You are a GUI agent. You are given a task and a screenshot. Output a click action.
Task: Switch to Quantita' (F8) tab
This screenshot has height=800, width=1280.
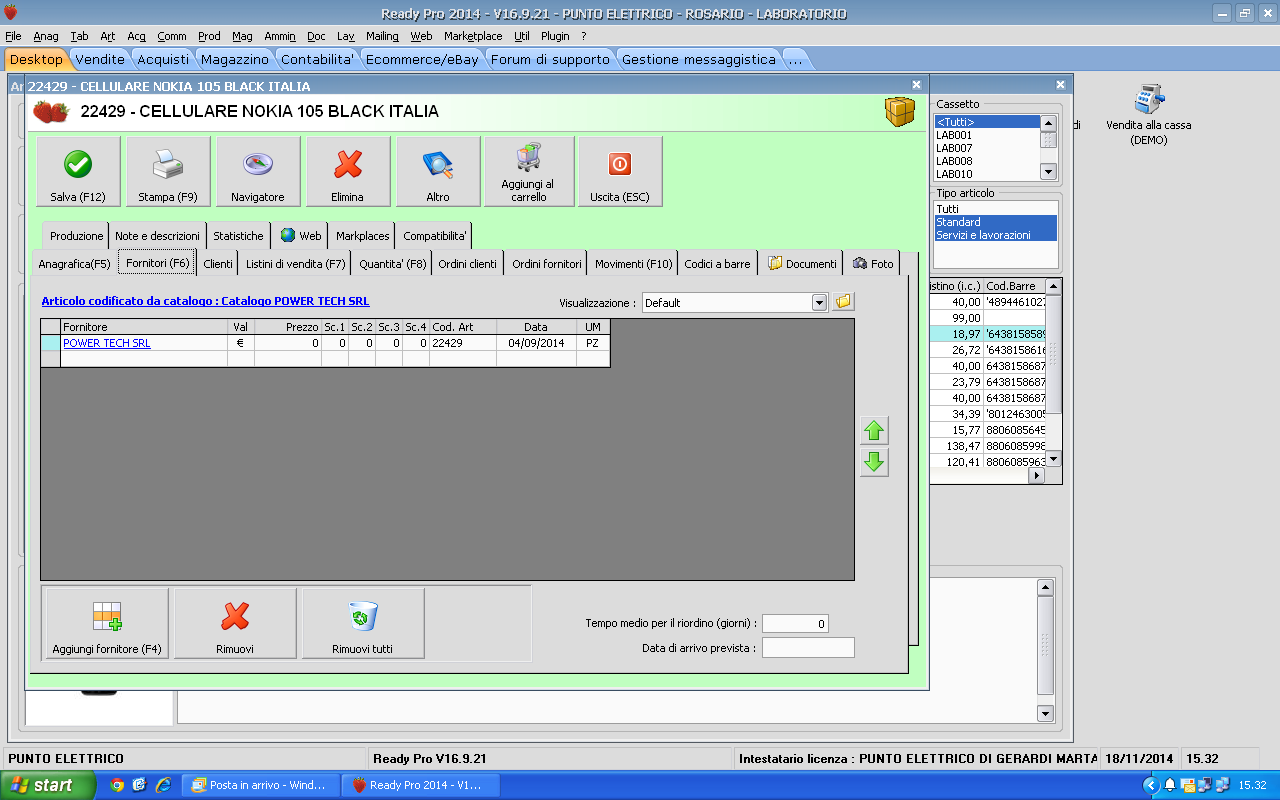[393, 264]
